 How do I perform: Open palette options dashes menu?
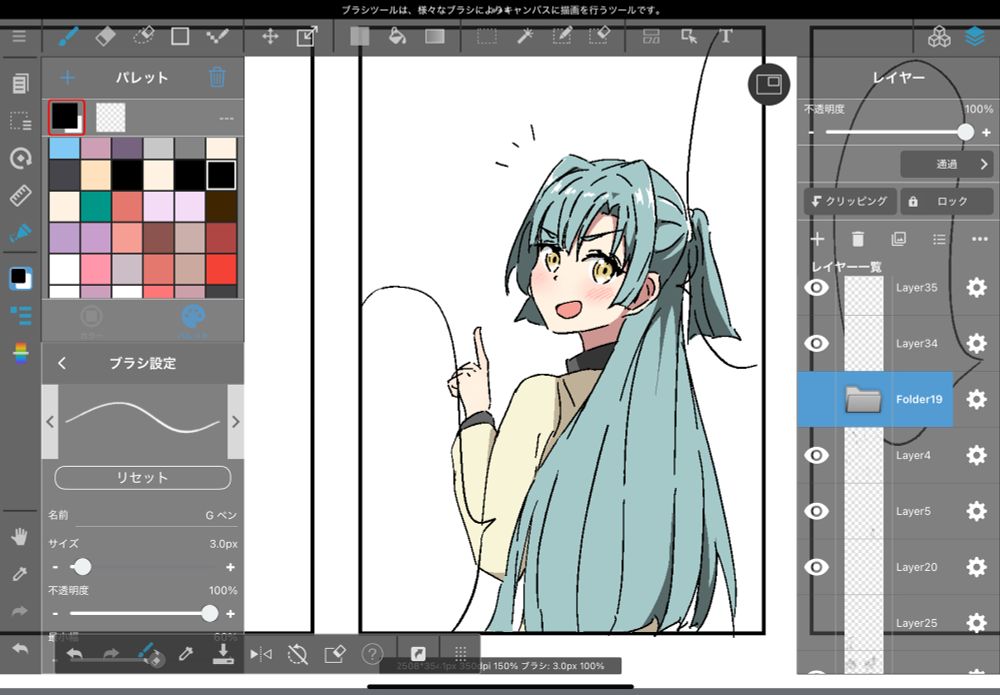coord(226,118)
